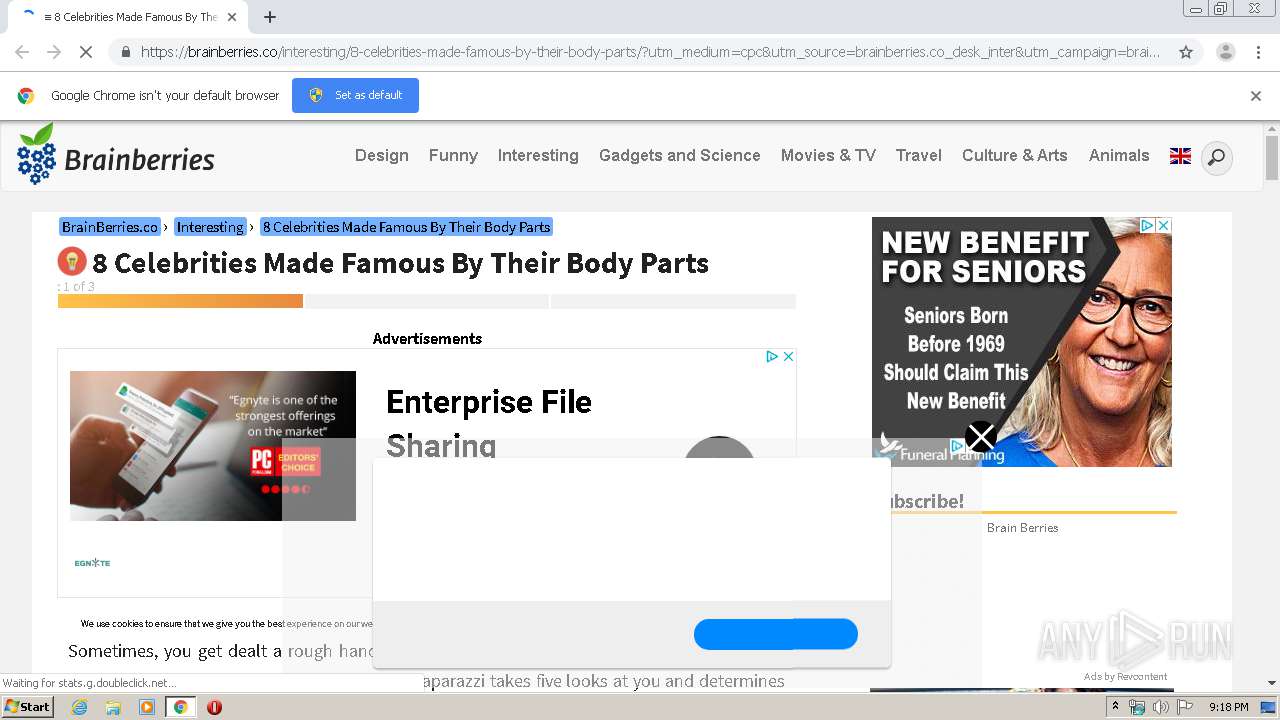The width and height of the screenshot is (1280, 720).
Task: Click the 8 Celebrities breadcrumb link
Action: click(x=407, y=227)
